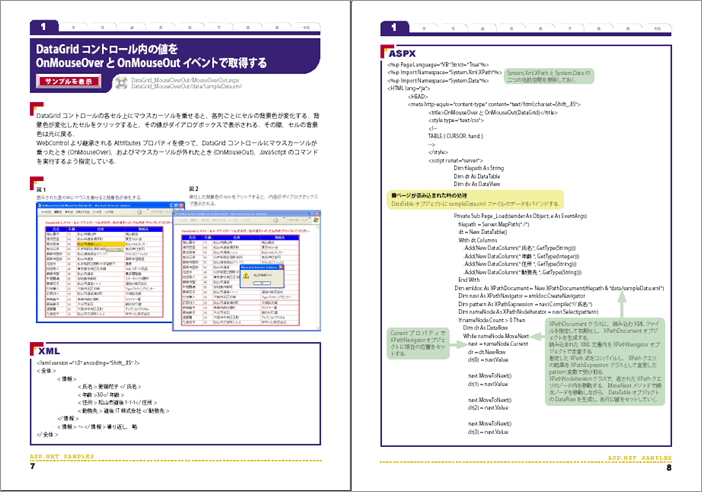Select tab 6 on page 7
702x492 pixels.
point(189,27)
